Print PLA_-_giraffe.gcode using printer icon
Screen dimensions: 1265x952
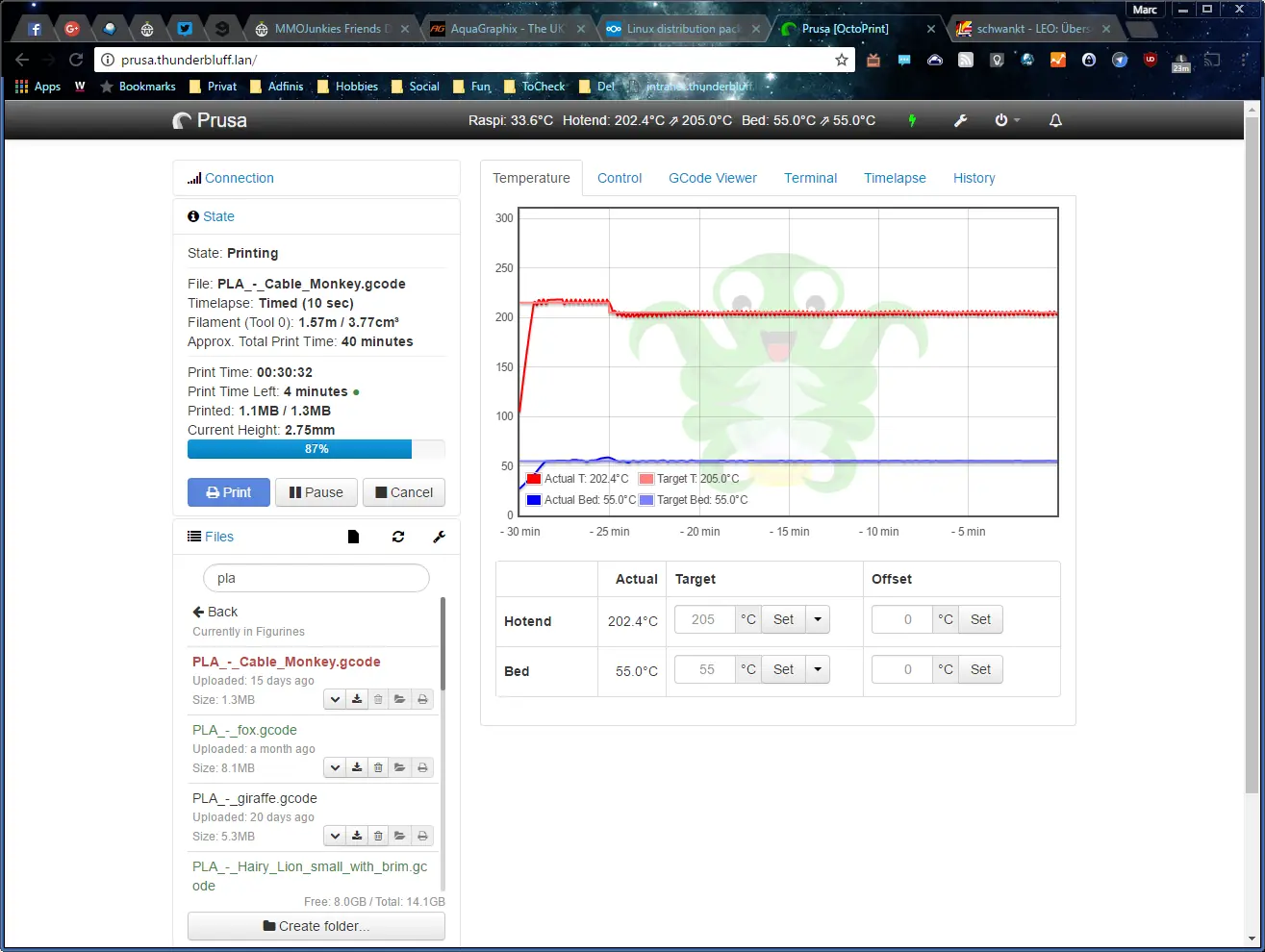[422, 836]
